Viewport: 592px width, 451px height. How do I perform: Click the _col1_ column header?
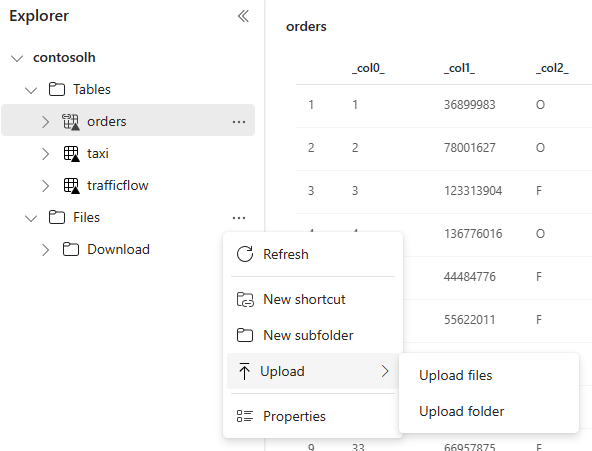[x=459, y=68]
